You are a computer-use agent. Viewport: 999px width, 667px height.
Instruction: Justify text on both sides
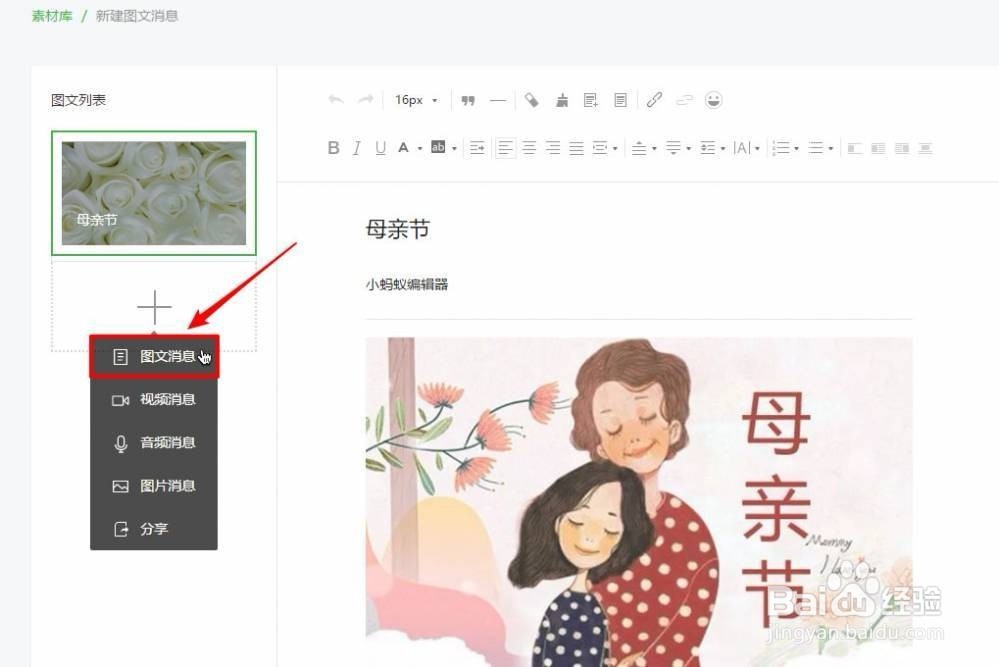pyautogui.click(x=576, y=148)
